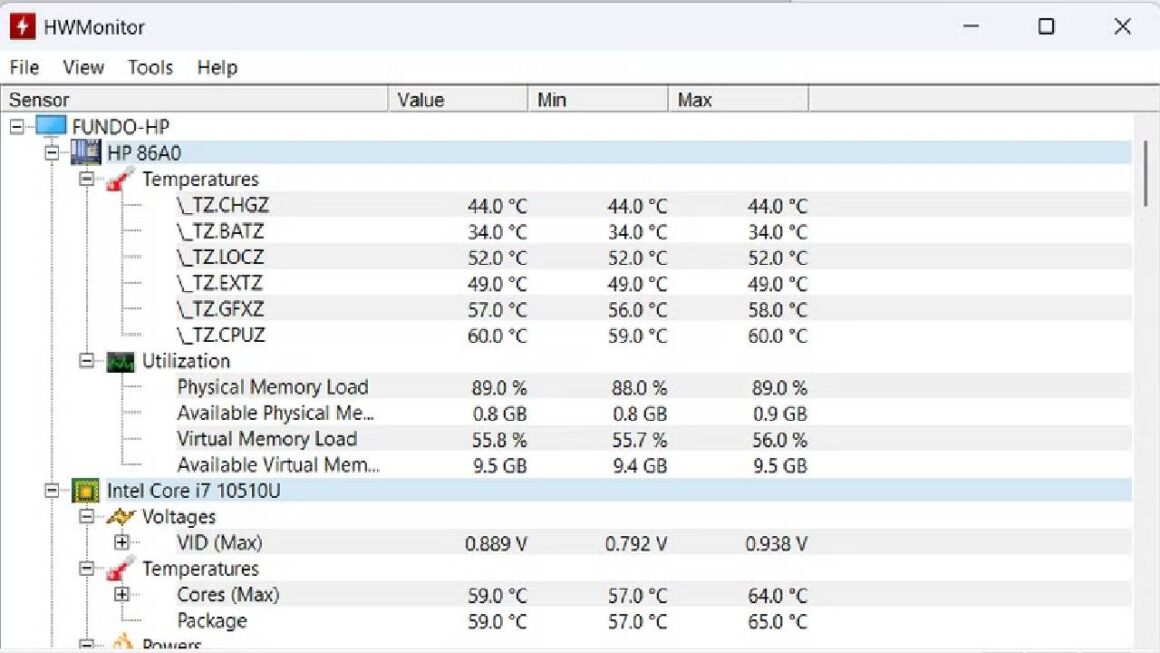The height and width of the screenshot is (653, 1160).
Task: Expand the Cores (Max) entry
Action: pyautogui.click(x=122, y=595)
